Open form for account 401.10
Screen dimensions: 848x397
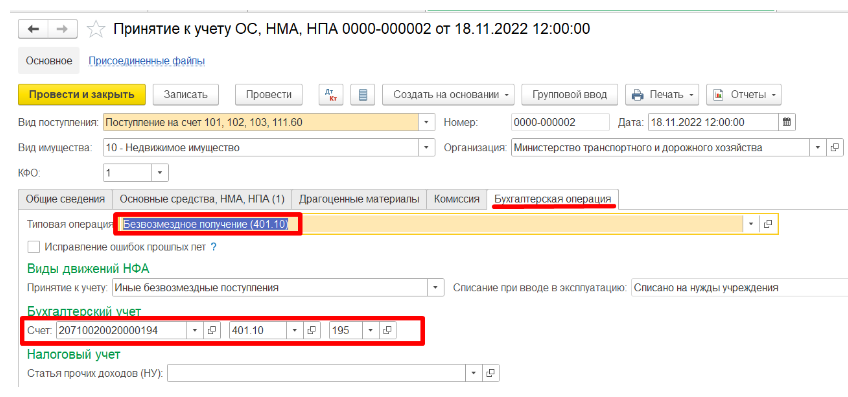pos(311,330)
